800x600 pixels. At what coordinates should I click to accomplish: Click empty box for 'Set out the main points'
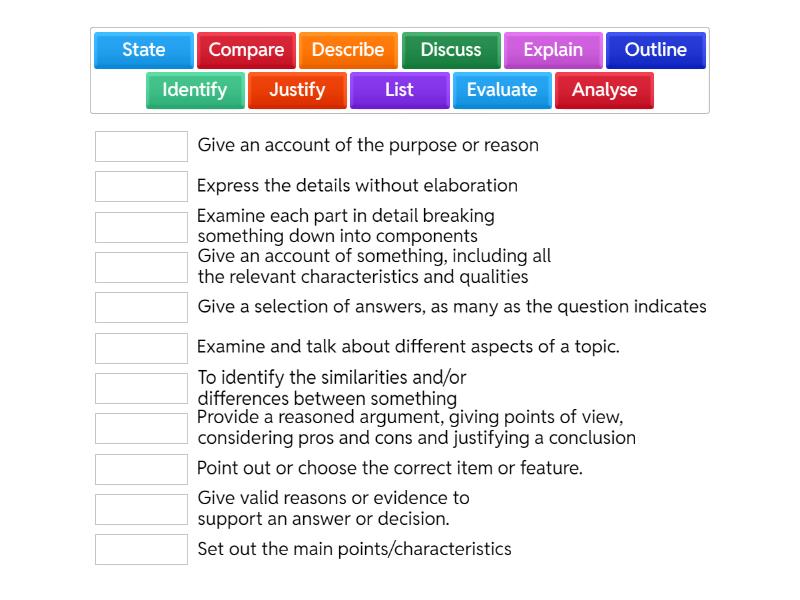[141, 549]
